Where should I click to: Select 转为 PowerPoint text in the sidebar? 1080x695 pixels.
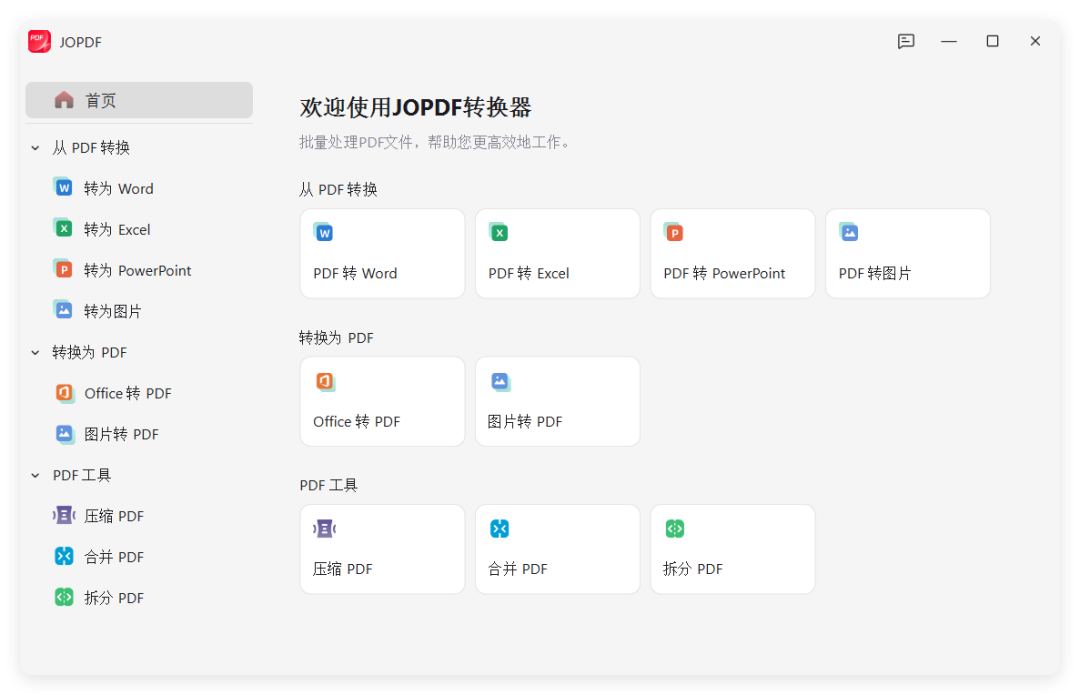click(x=138, y=271)
